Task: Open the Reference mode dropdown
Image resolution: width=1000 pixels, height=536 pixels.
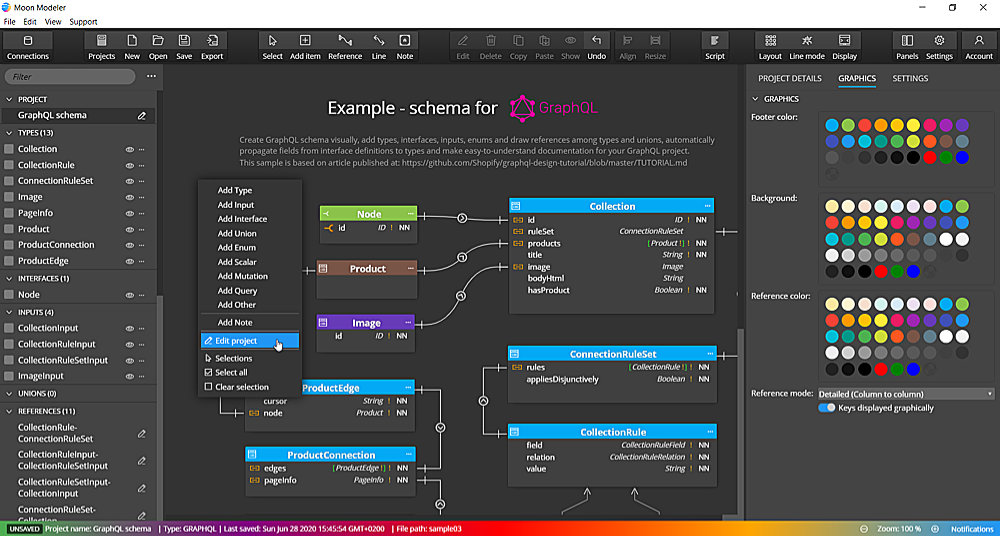Action: coord(905,394)
